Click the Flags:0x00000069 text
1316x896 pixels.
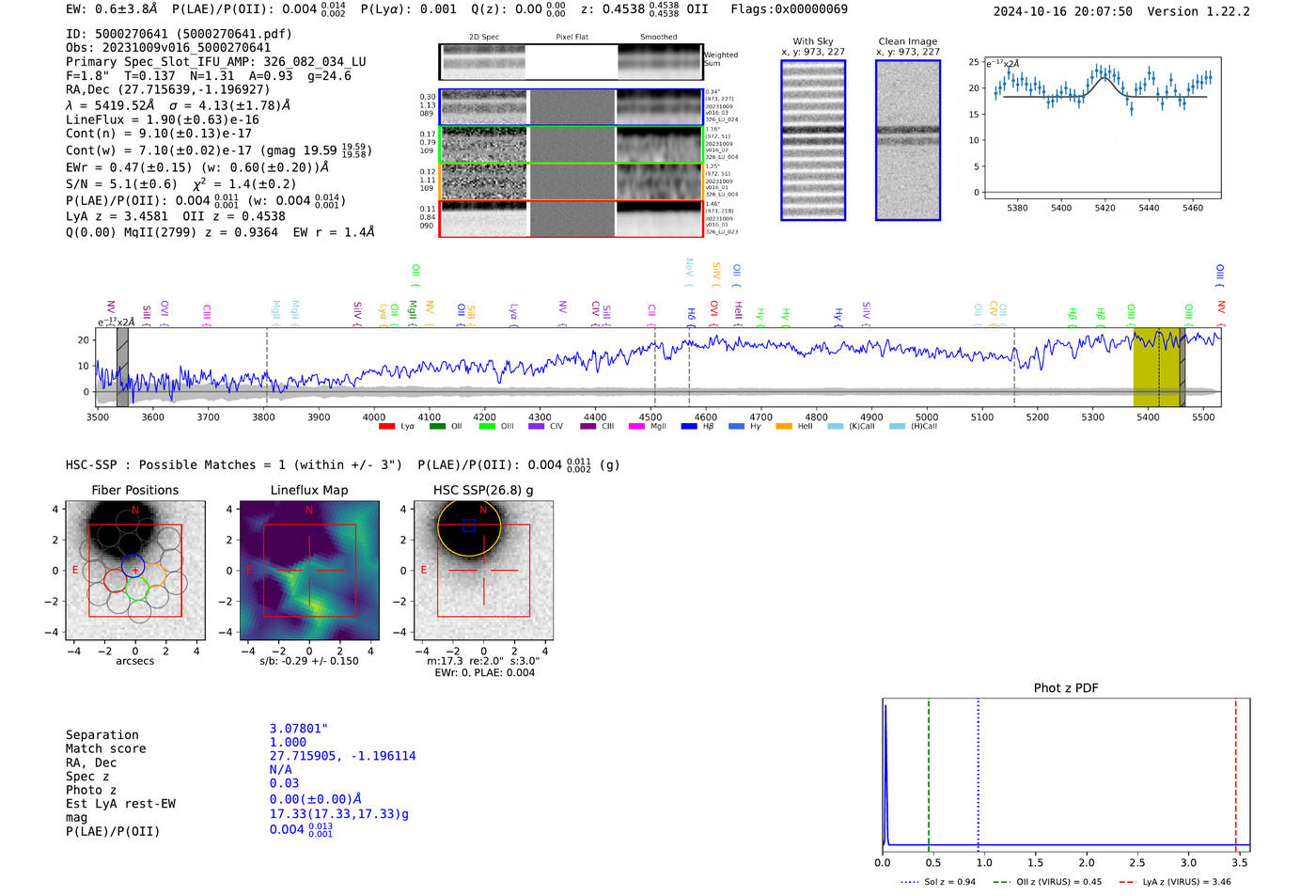(789, 9)
